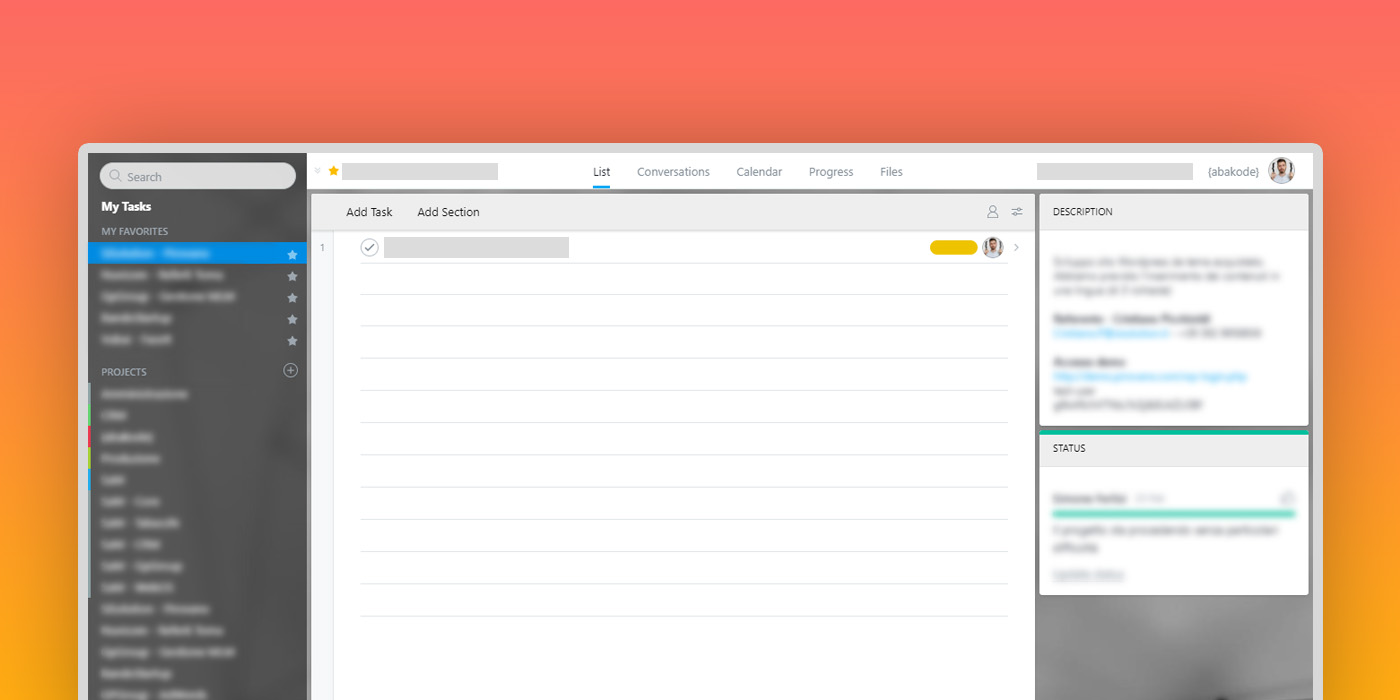
Task: Mark task 1 complete with its checkmark
Action: [x=369, y=247]
